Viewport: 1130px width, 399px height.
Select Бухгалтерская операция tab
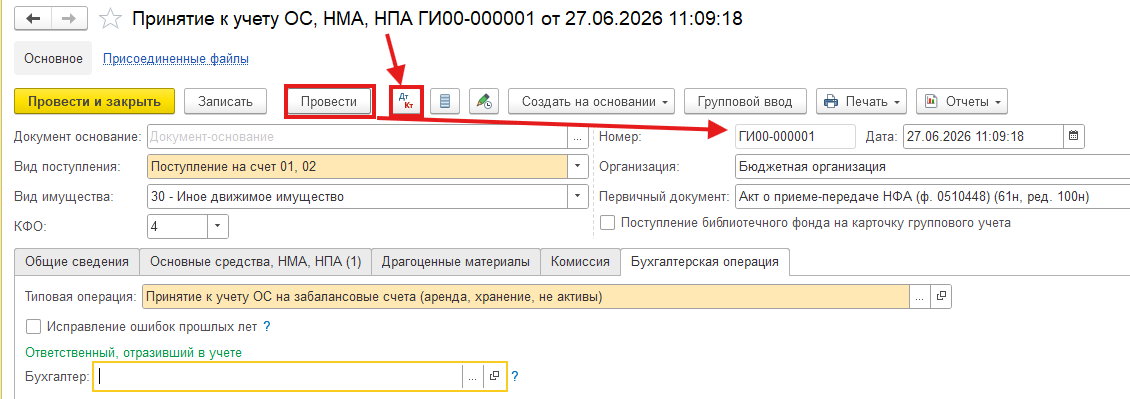pos(705,262)
